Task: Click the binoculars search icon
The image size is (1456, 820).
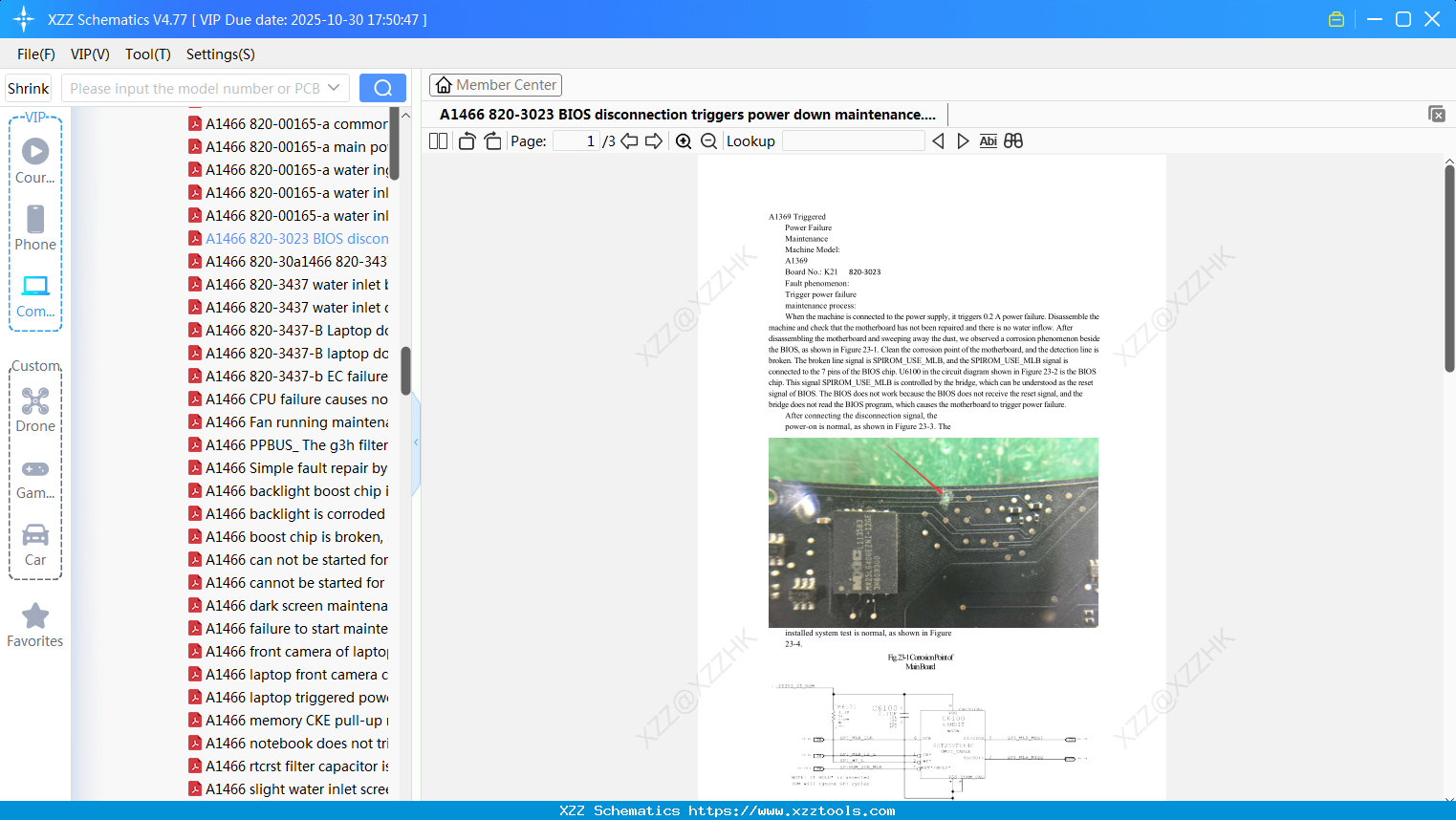Action: click(x=1013, y=140)
